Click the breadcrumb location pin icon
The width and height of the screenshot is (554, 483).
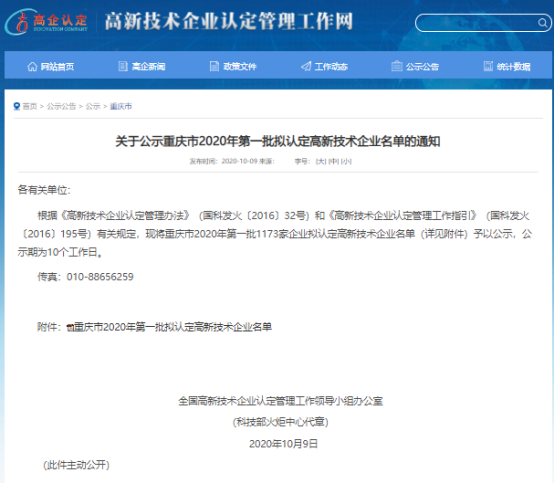[x=17, y=106]
